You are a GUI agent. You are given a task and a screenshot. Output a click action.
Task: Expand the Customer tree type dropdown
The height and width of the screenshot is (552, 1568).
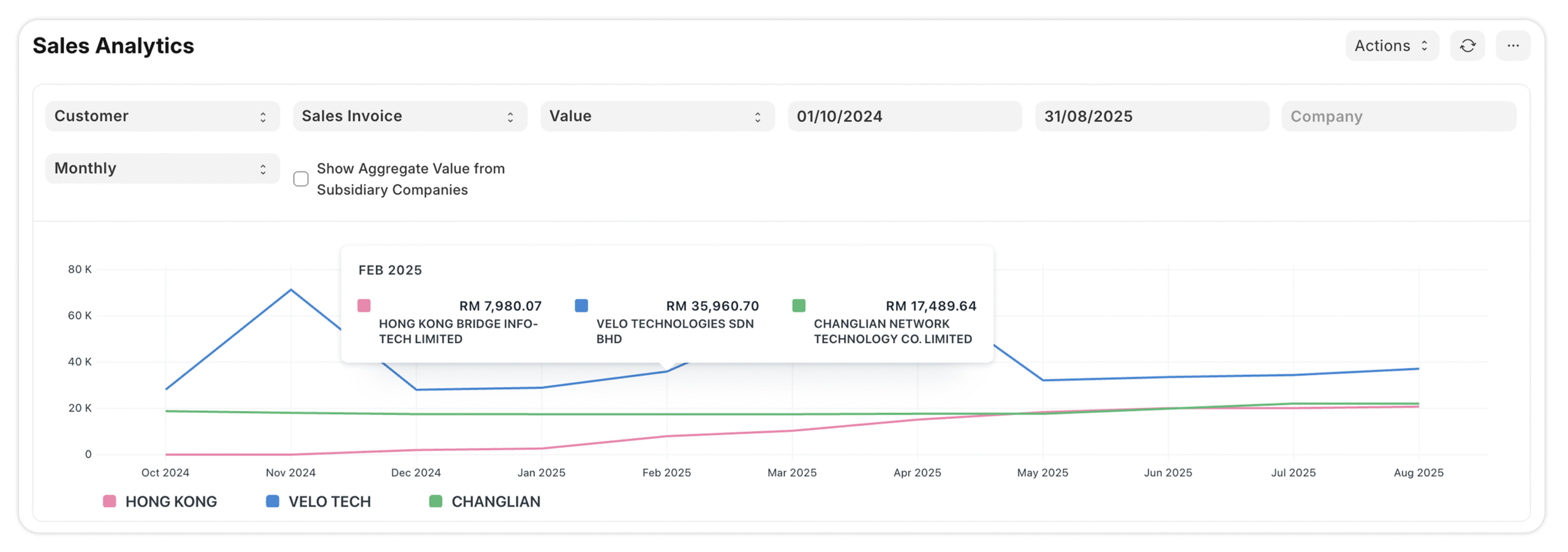(x=162, y=116)
